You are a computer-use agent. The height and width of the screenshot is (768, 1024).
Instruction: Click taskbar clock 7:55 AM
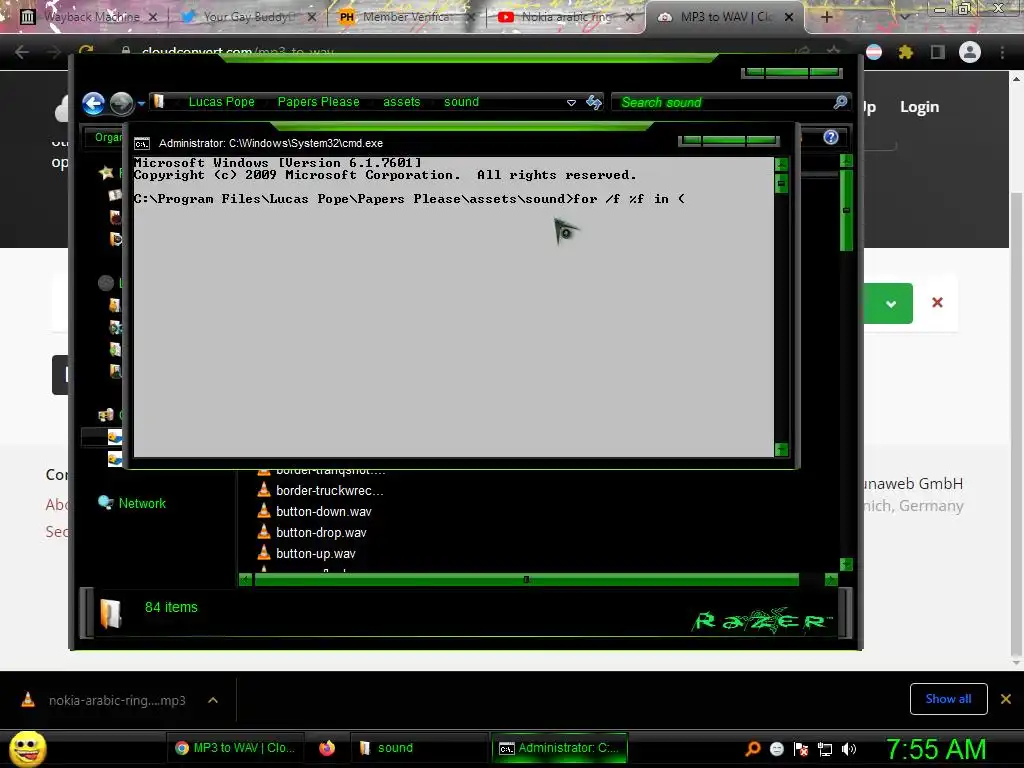click(x=935, y=749)
